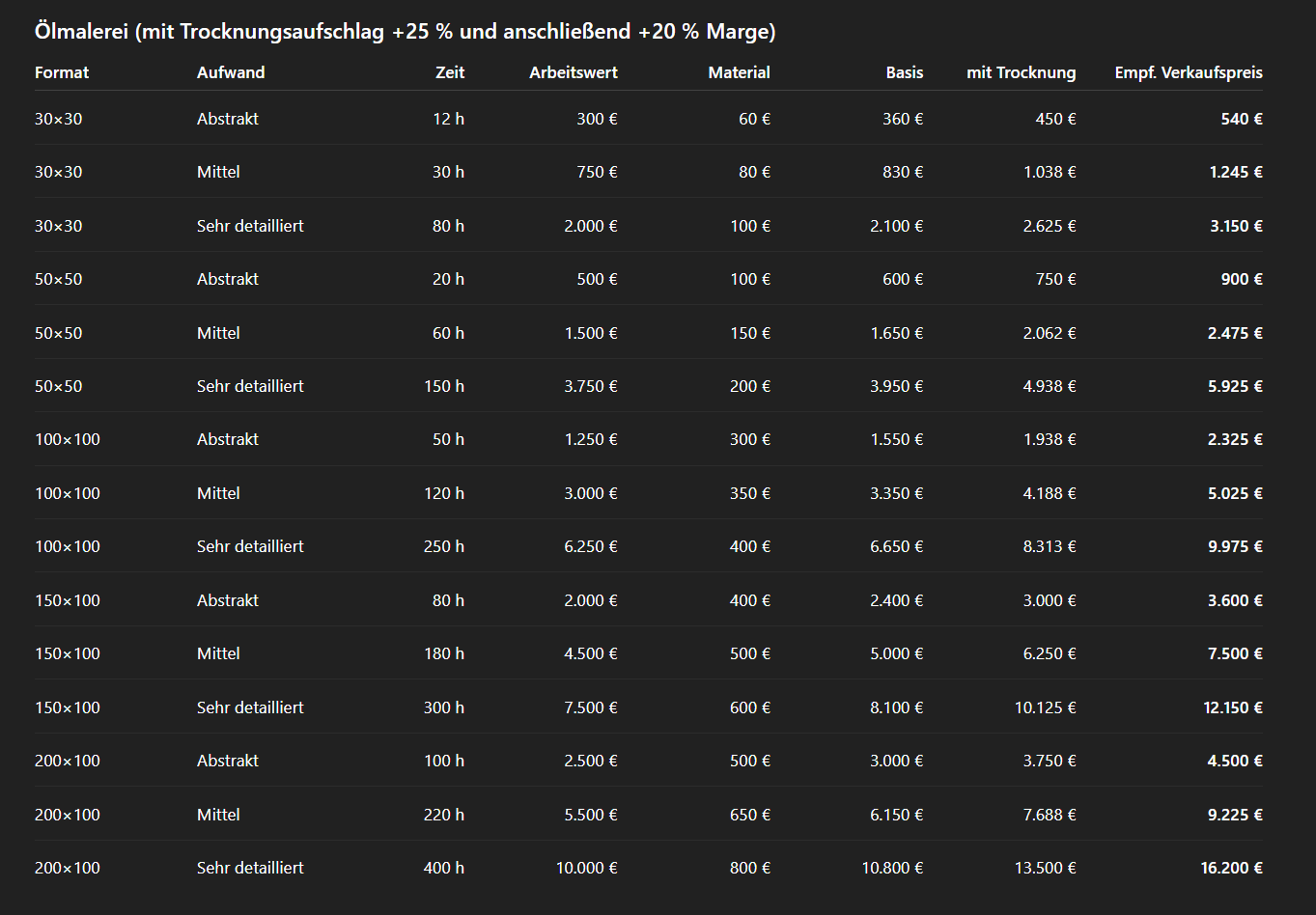Click the 400 h time cell
This screenshot has height=915, width=1316.
(x=443, y=868)
